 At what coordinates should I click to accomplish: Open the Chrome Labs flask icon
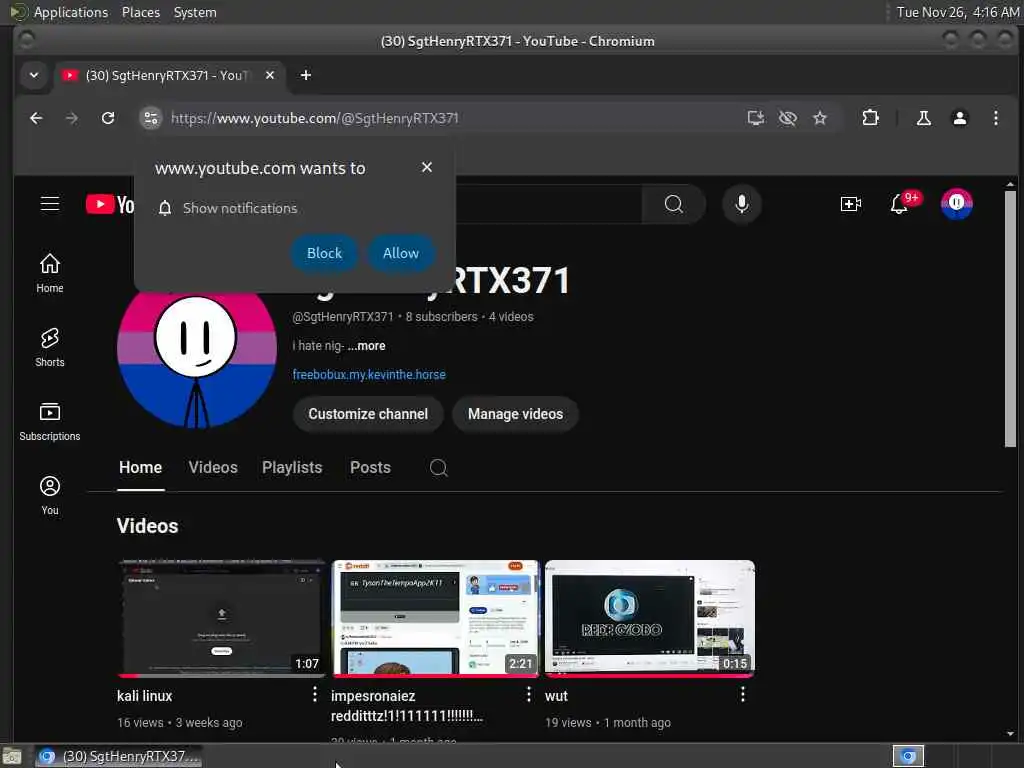pyautogui.click(x=923, y=118)
